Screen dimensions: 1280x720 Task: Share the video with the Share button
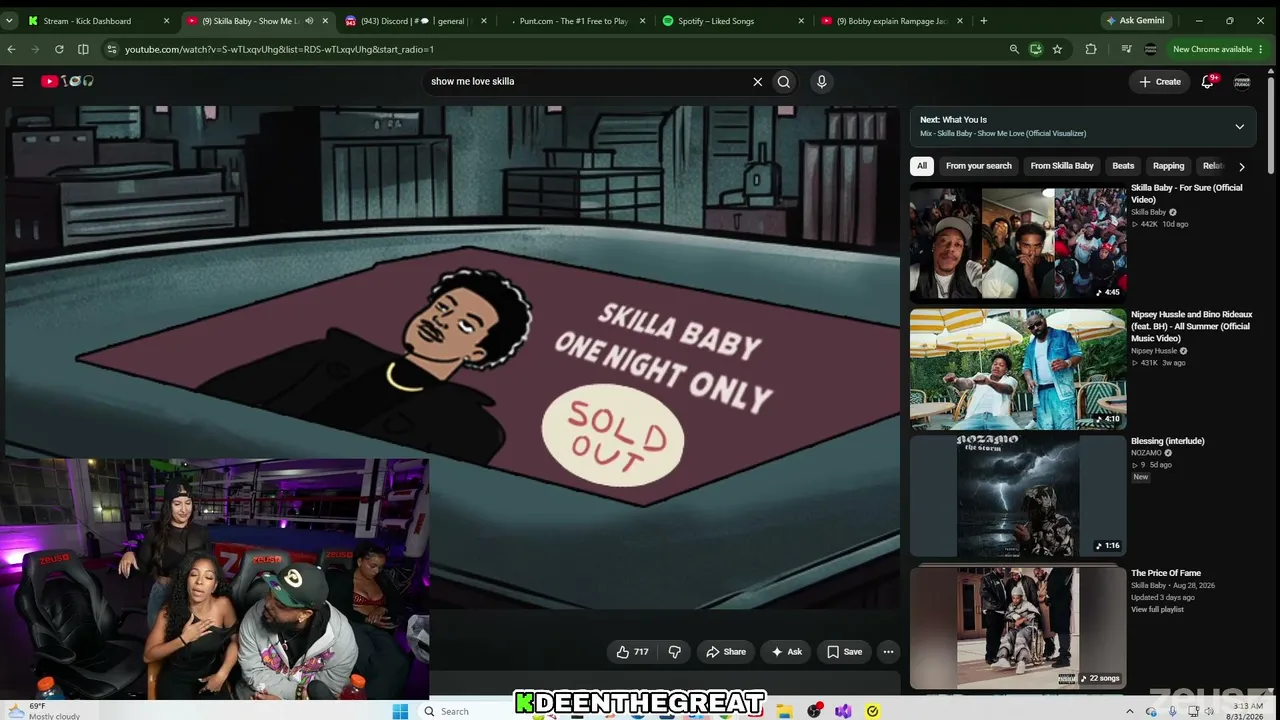pos(726,652)
